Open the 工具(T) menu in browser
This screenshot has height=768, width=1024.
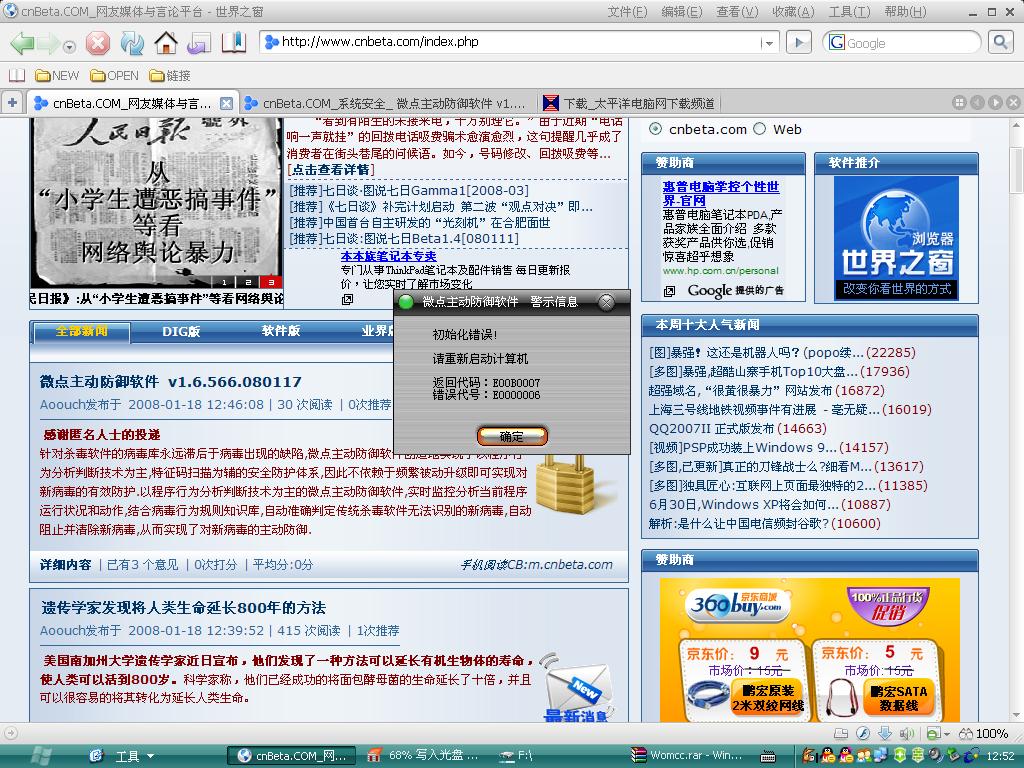850,11
